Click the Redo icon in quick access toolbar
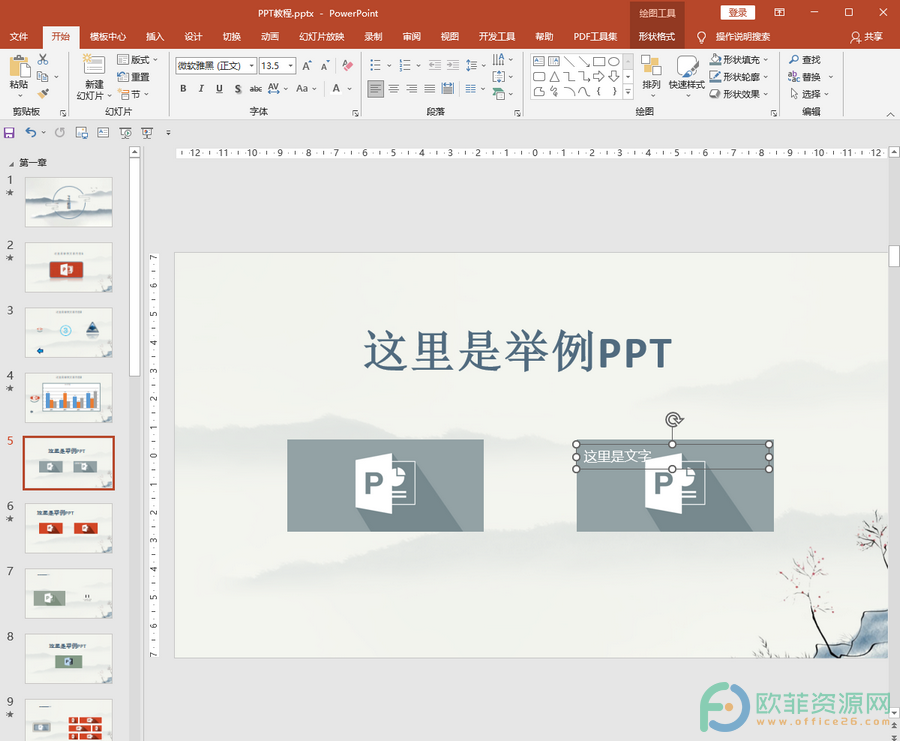 60,133
